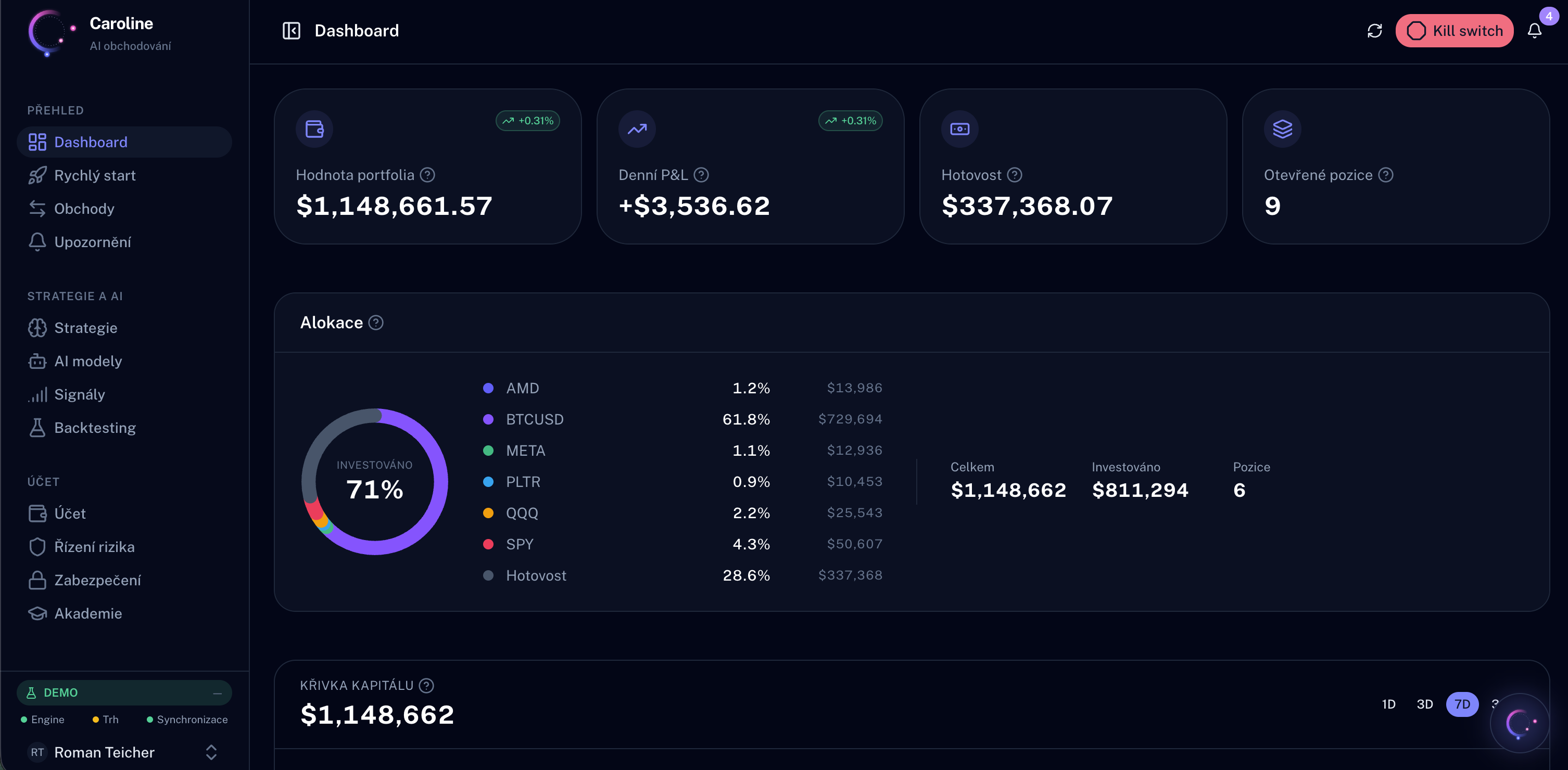Show help for Hodnota portfolia
This screenshot has width=1568, height=770.
[427, 175]
